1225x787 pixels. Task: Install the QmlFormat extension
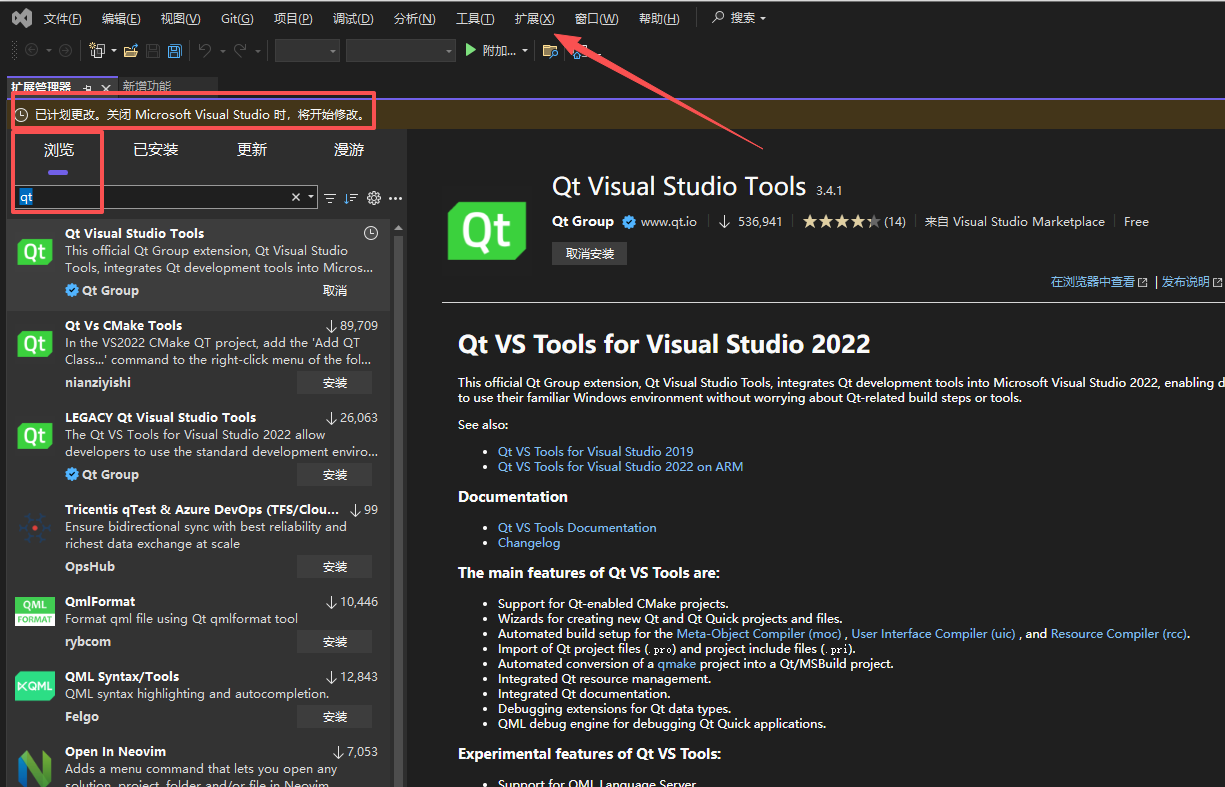[335, 642]
